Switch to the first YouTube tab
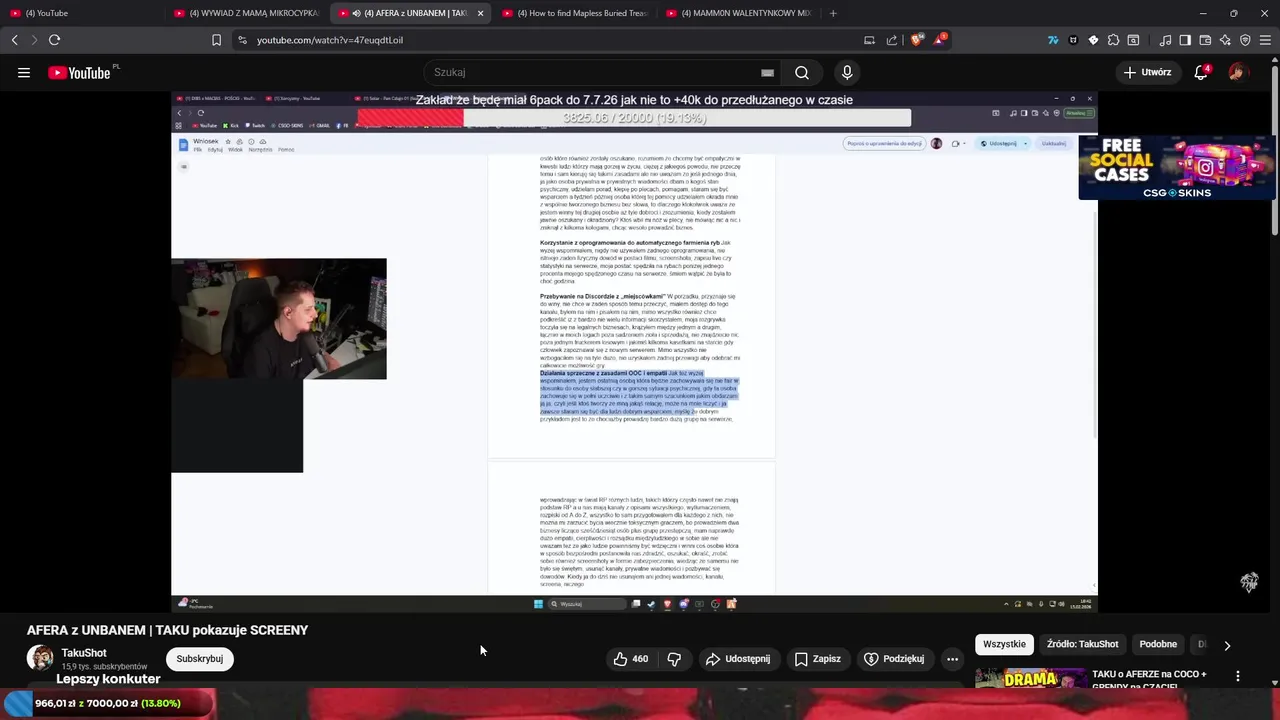The width and height of the screenshot is (1280, 720). [x=83, y=13]
